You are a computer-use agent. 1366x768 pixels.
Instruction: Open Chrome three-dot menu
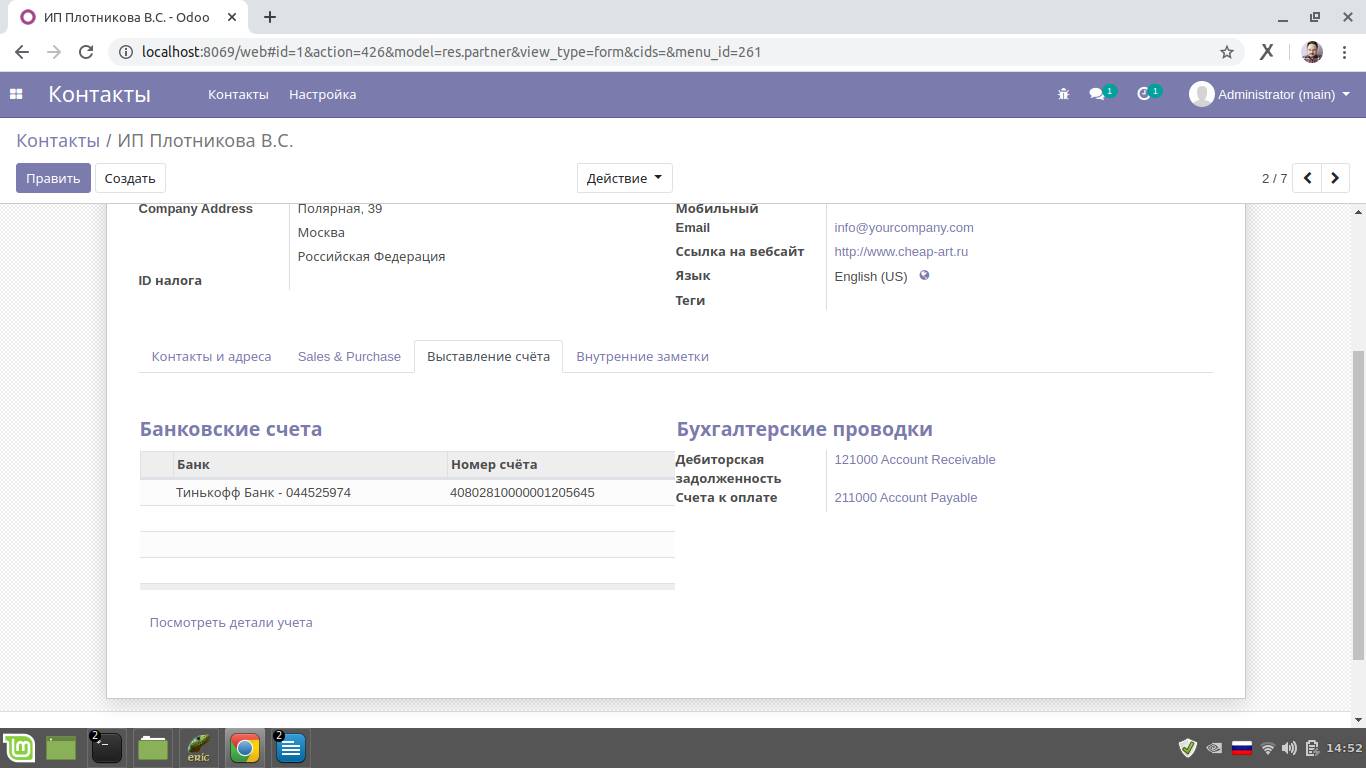1345,52
